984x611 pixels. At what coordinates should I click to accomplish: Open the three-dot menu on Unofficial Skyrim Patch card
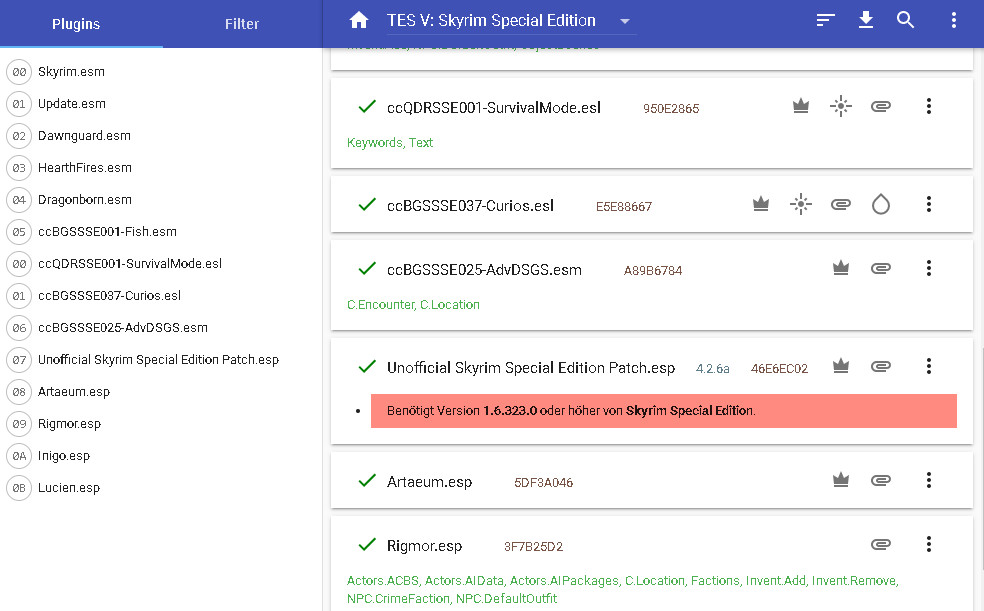[928, 366]
